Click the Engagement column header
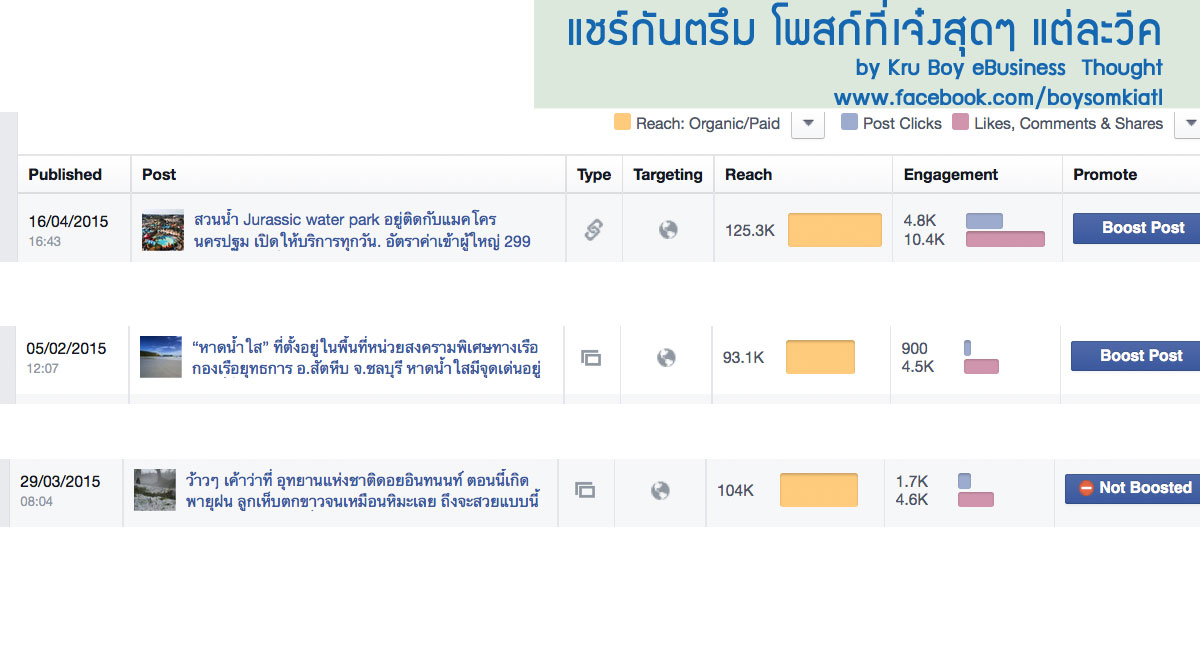This screenshot has width=1200, height=650. [x=950, y=174]
